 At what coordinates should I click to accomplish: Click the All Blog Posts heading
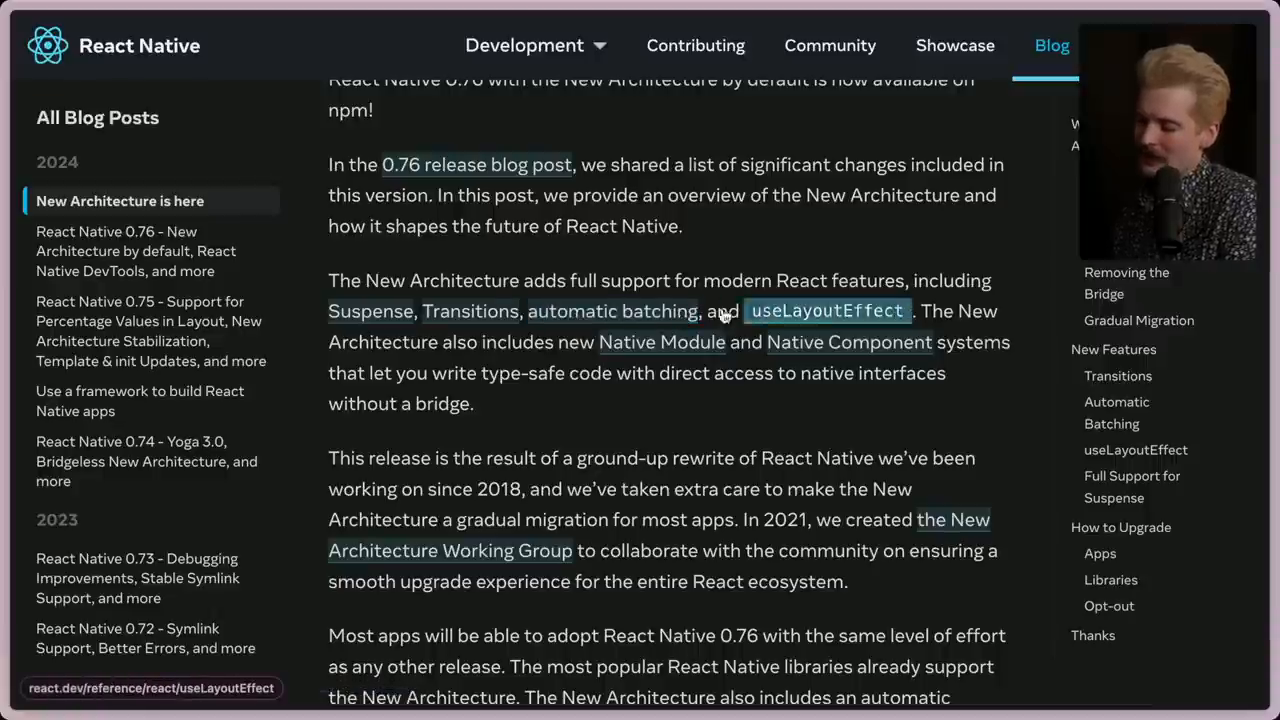tap(98, 118)
